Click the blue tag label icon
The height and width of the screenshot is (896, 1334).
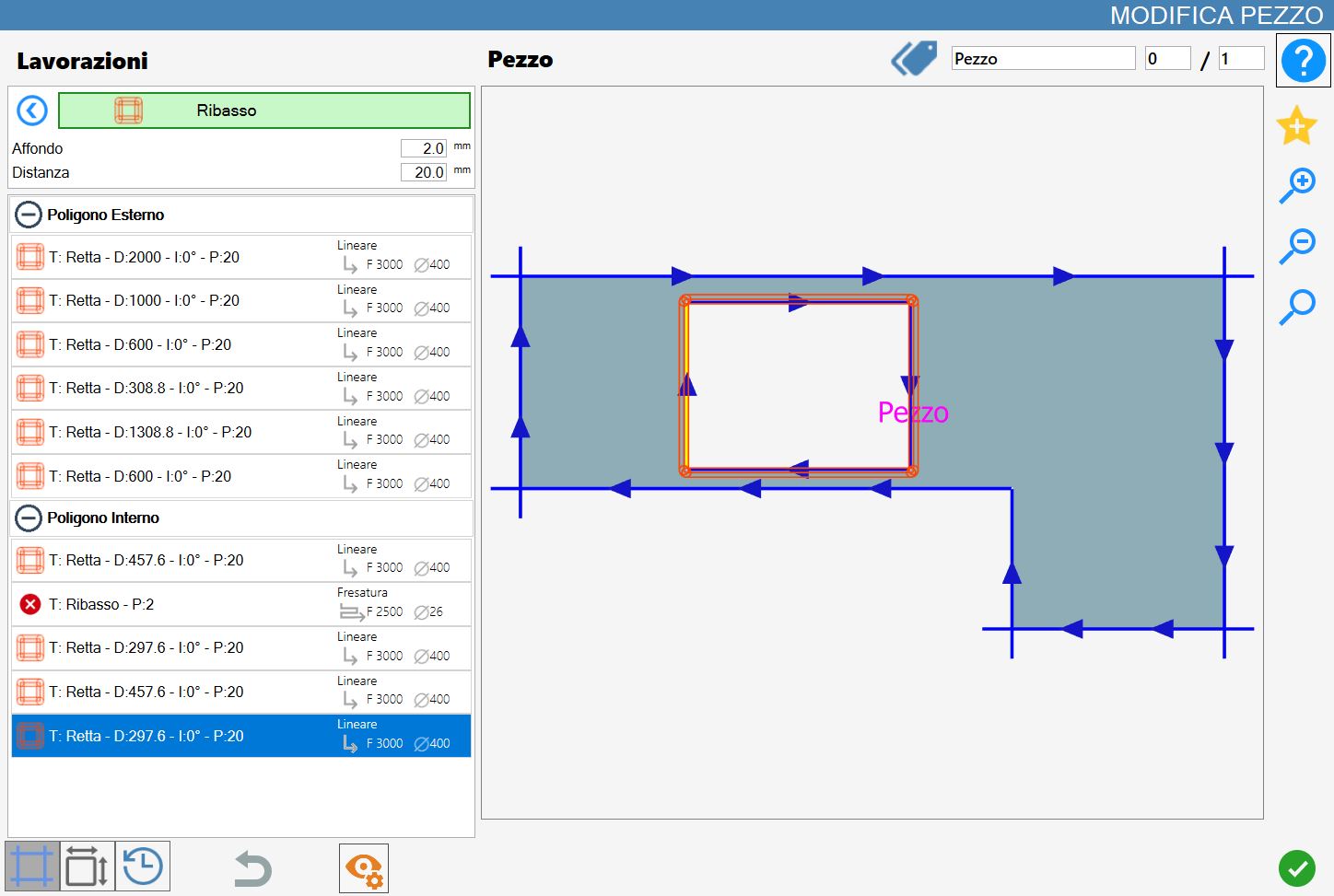point(914,59)
